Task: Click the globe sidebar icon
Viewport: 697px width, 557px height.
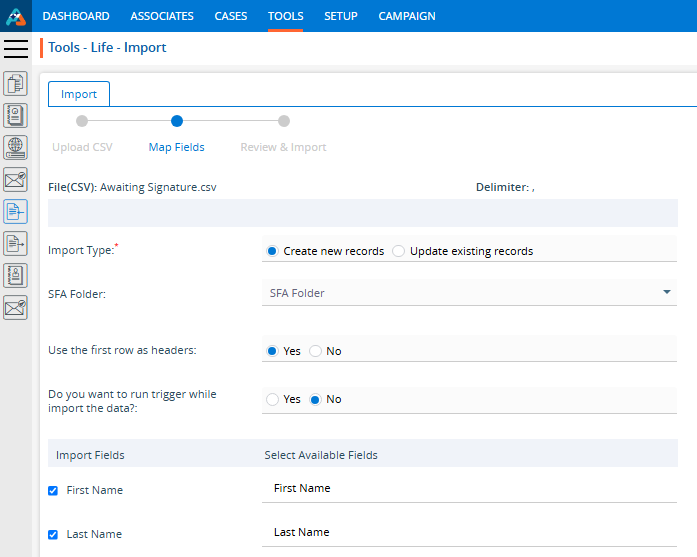Action: tap(15, 147)
